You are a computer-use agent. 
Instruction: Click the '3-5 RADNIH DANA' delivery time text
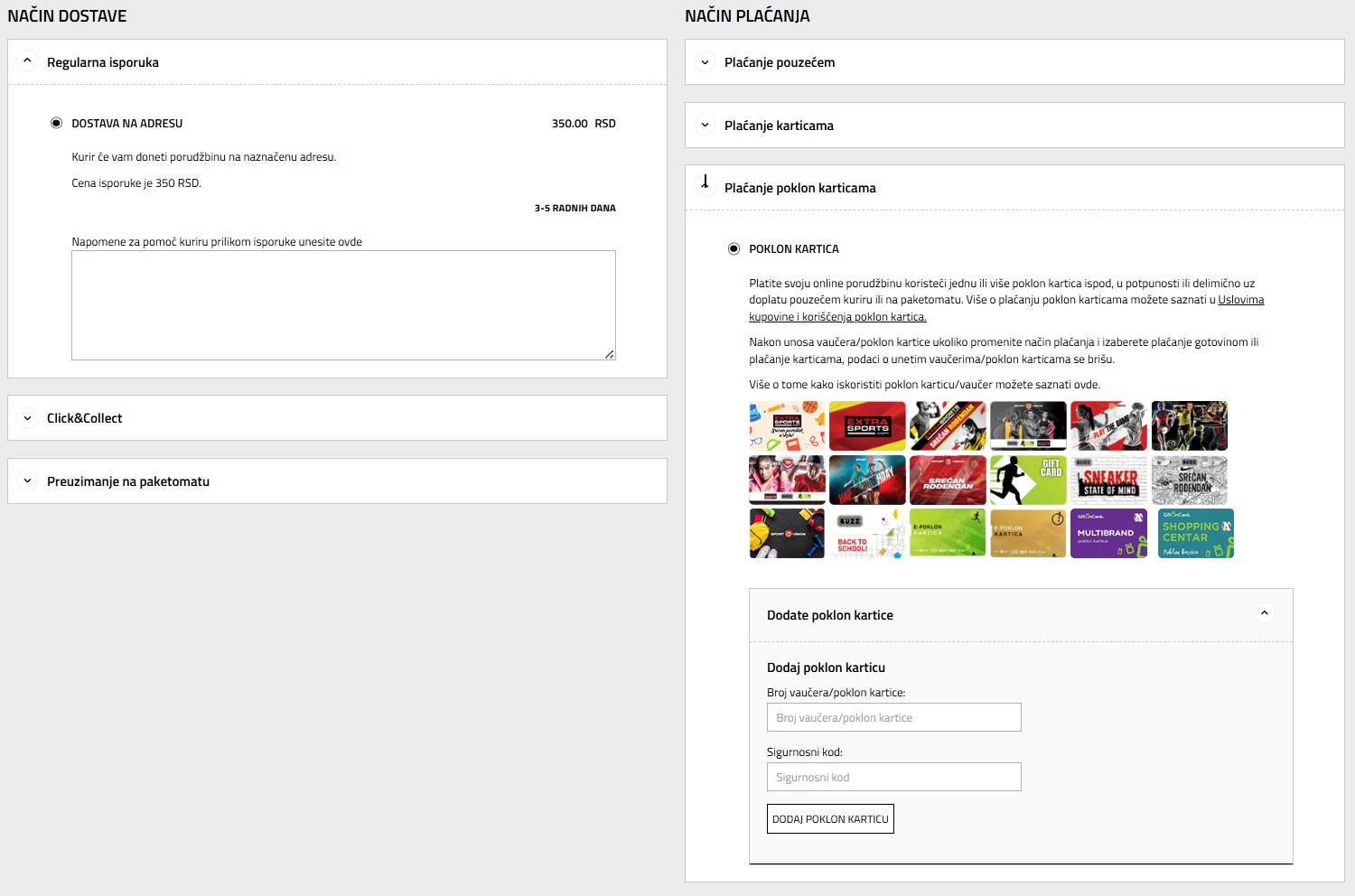pos(575,208)
